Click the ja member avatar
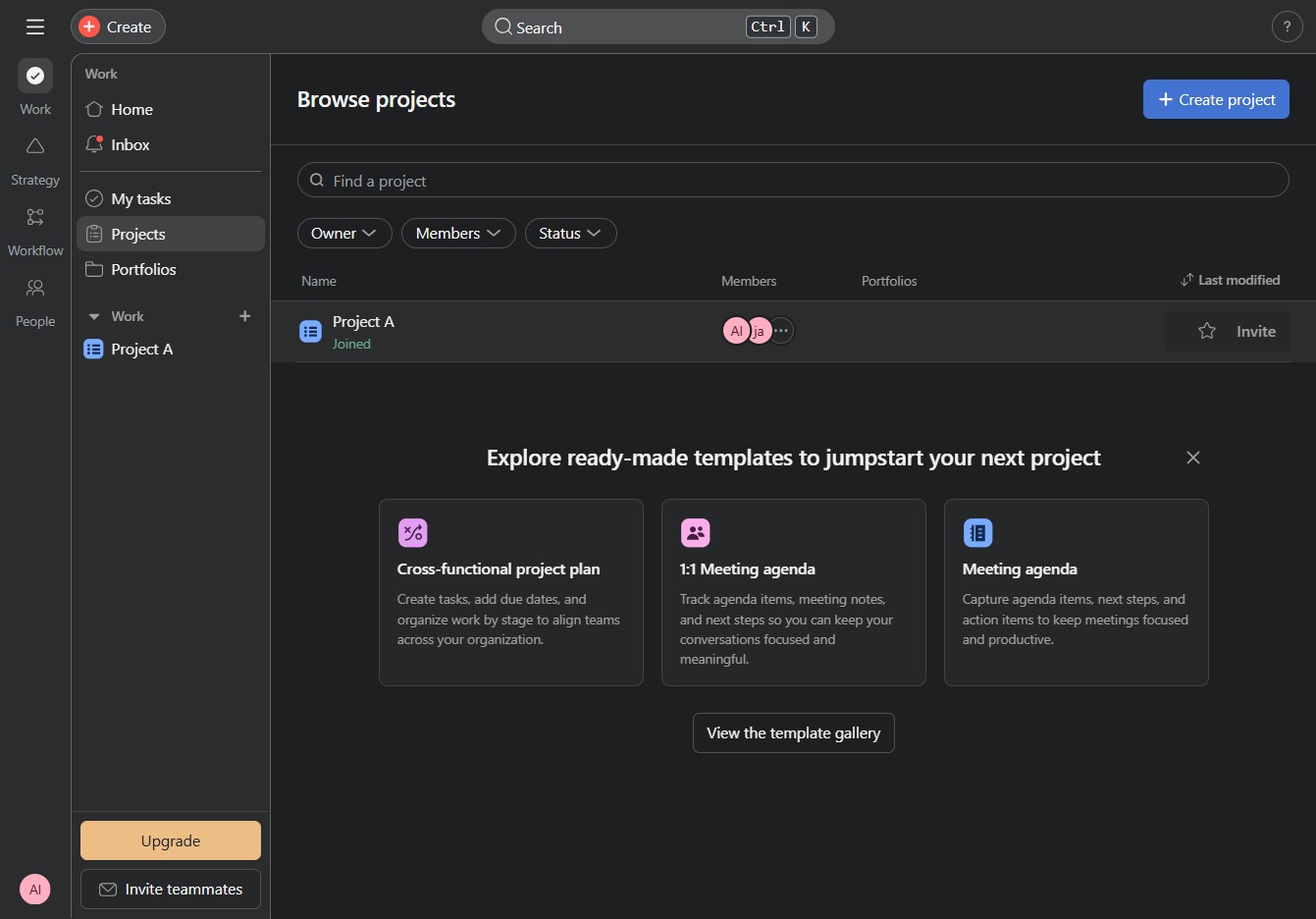This screenshot has height=919, width=1316. (759, 331)
